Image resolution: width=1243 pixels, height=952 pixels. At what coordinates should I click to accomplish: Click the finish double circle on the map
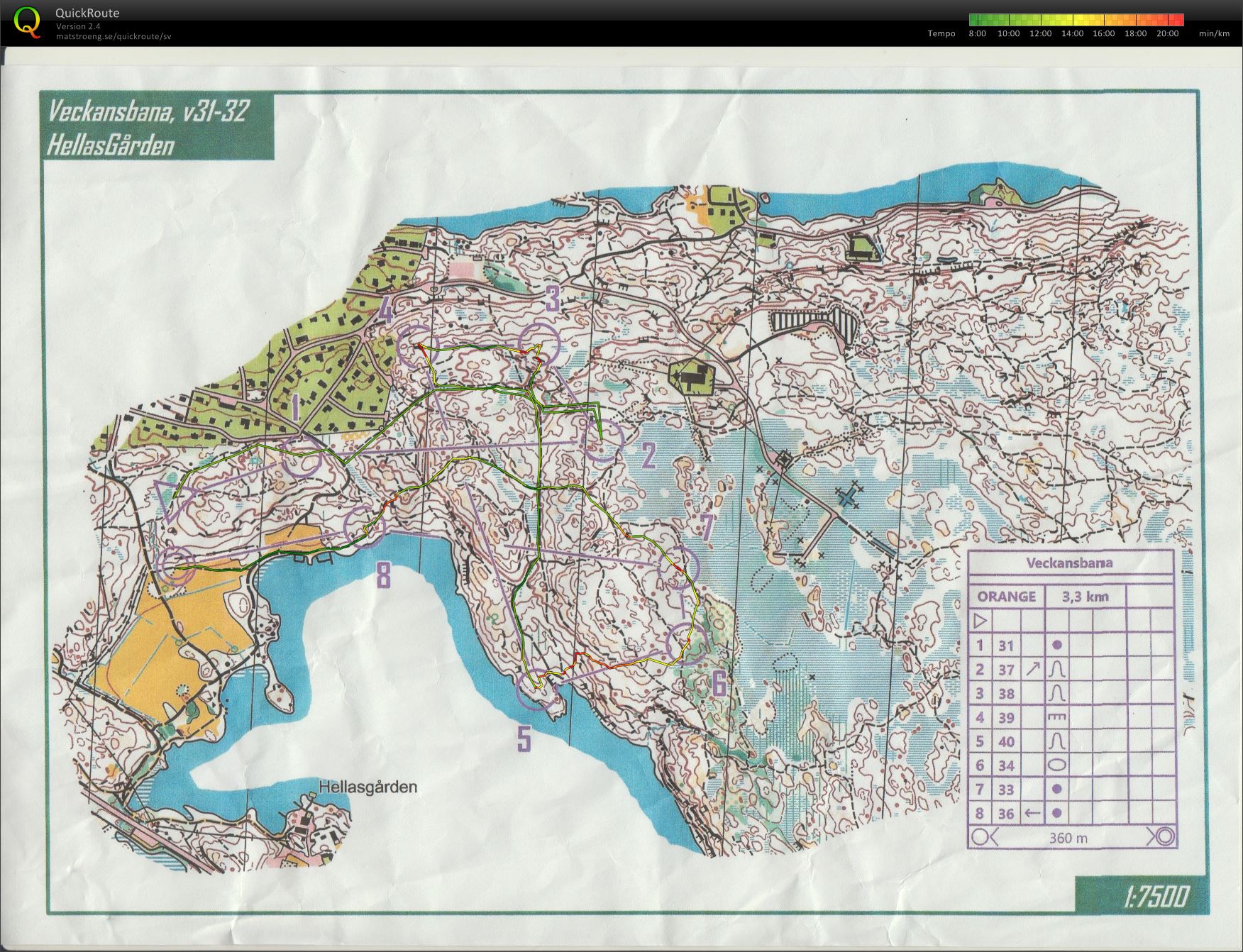175,565
